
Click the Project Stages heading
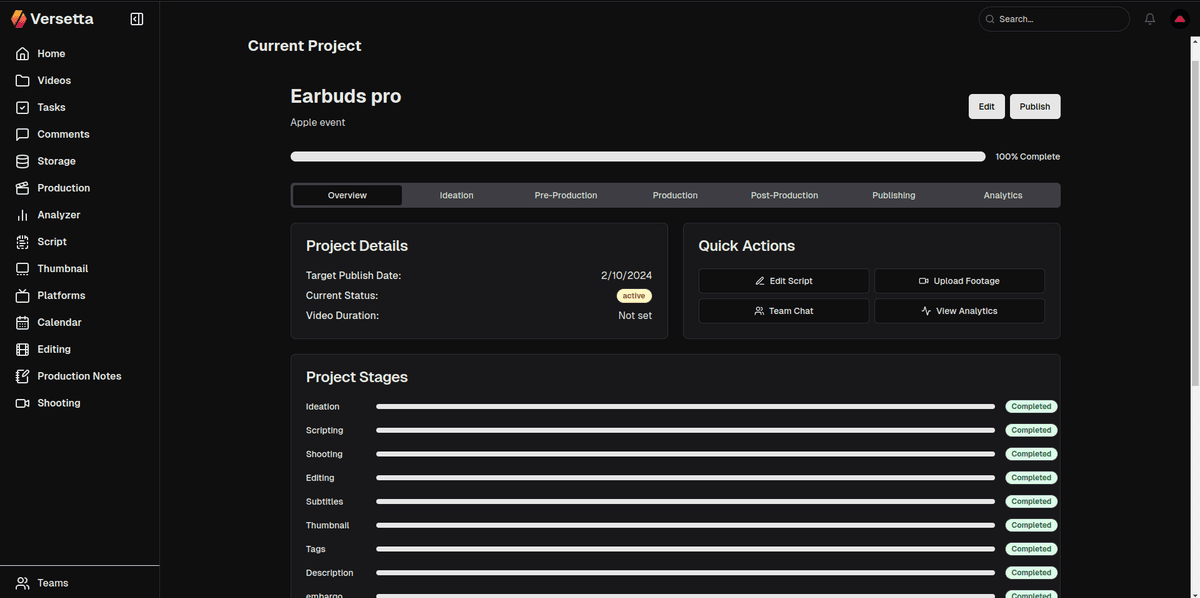[357, 377]
